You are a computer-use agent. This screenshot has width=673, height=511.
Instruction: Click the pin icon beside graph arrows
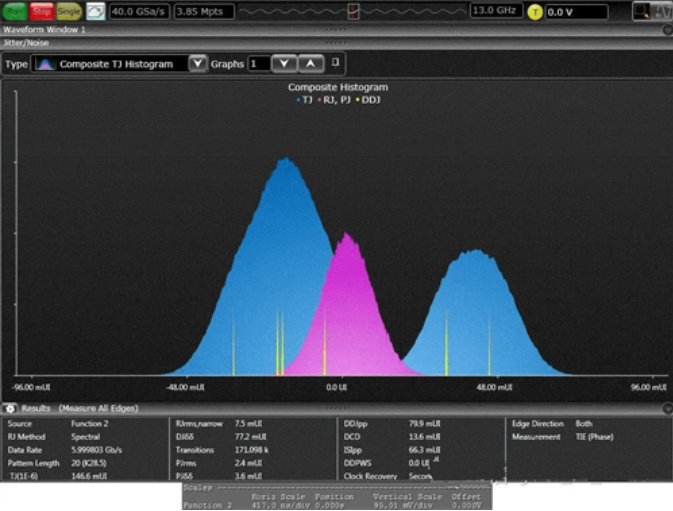336,63
